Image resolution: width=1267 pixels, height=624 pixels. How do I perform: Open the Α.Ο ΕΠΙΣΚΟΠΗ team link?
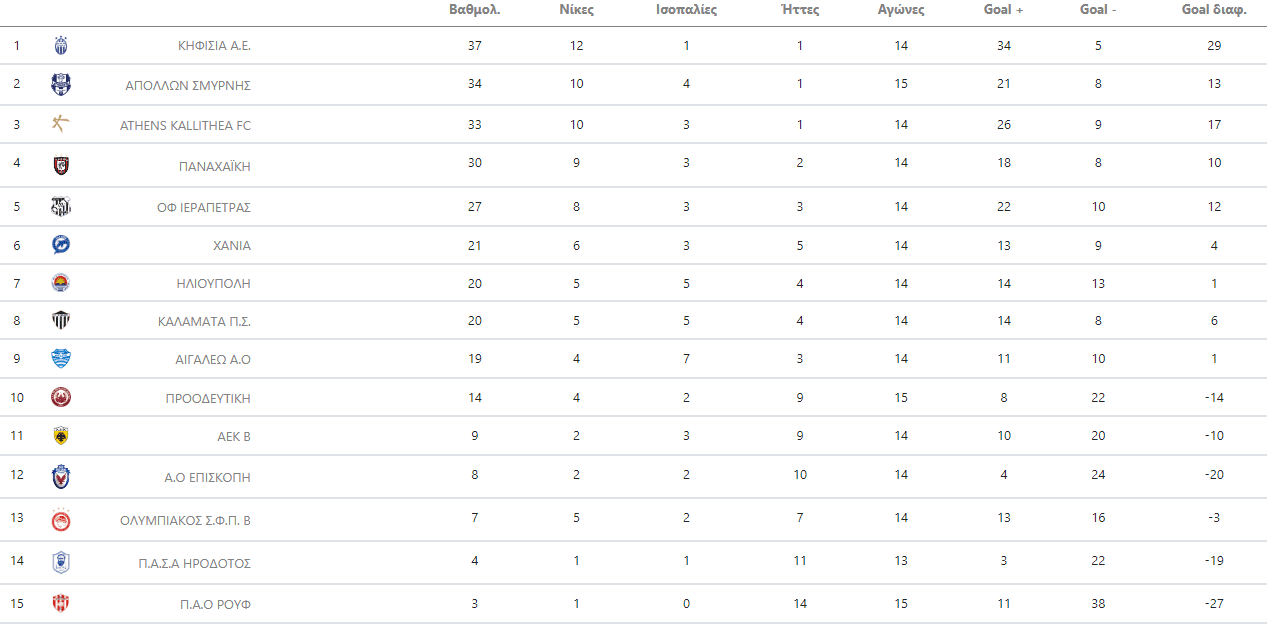[x=207, y=477]
